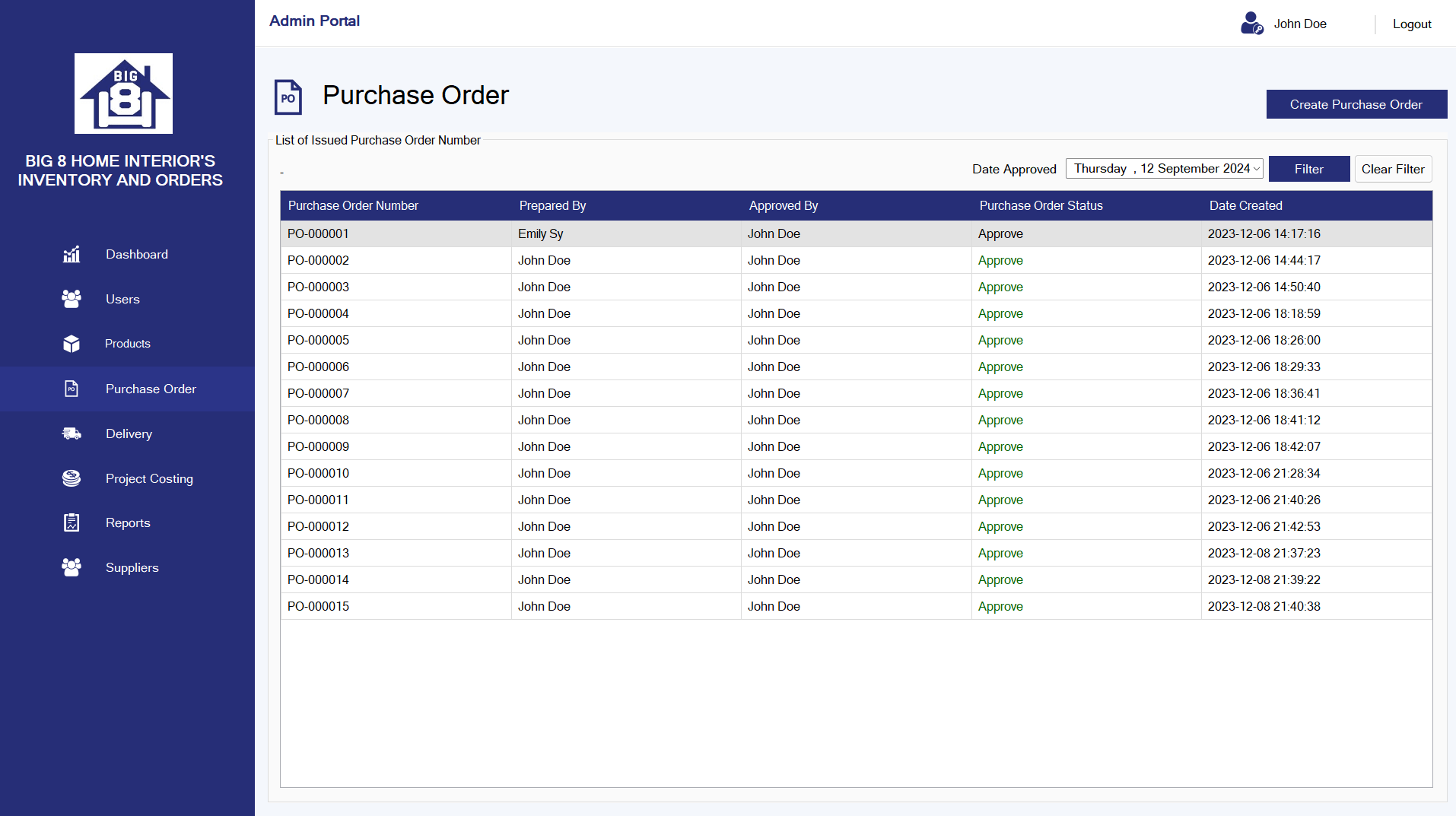The height and width of the screenshot is (816, 1456).
Task: Apply the date Filter button
Action: [1309, 169]
